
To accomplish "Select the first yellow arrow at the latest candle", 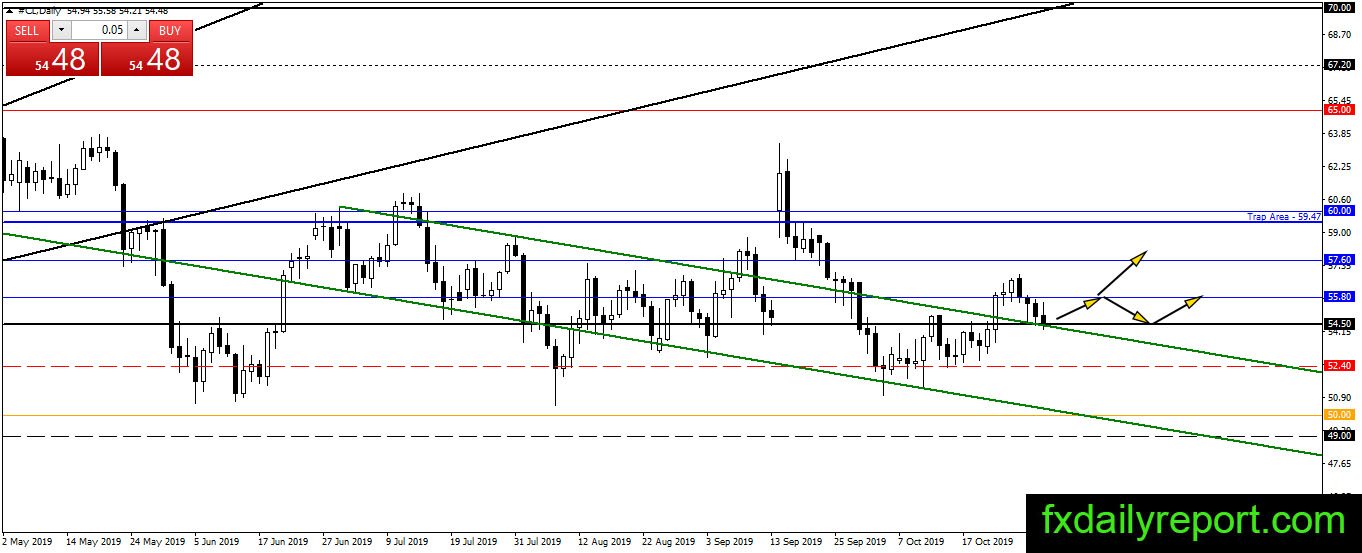I will [1079, 308].
